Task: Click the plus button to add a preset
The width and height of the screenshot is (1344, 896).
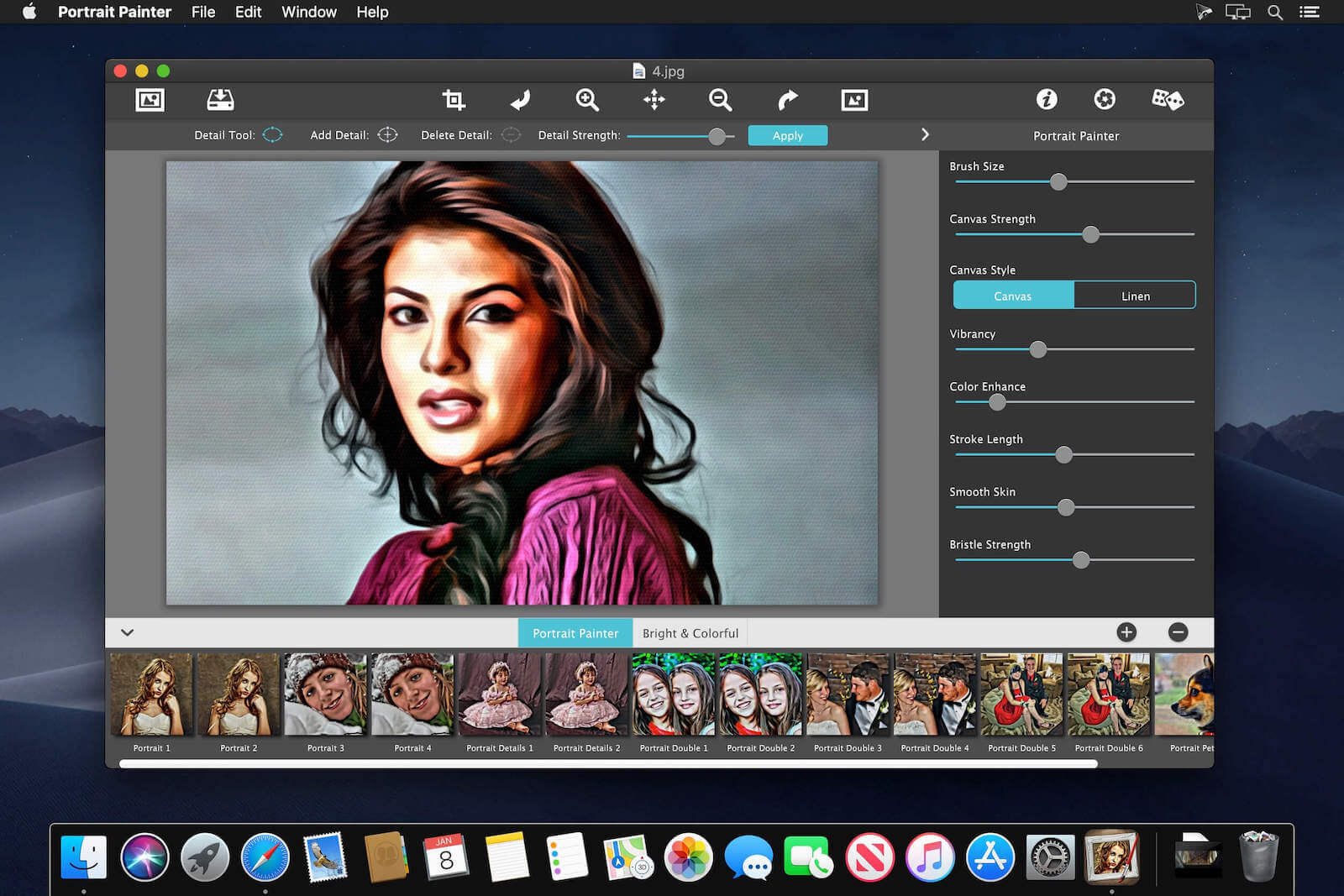Action: (x=1126, y=632)
